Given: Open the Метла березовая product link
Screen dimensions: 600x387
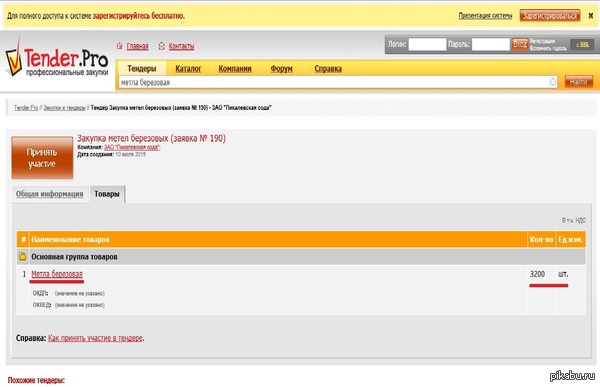Looking at the screenshot, I should [x=57, y=274].
